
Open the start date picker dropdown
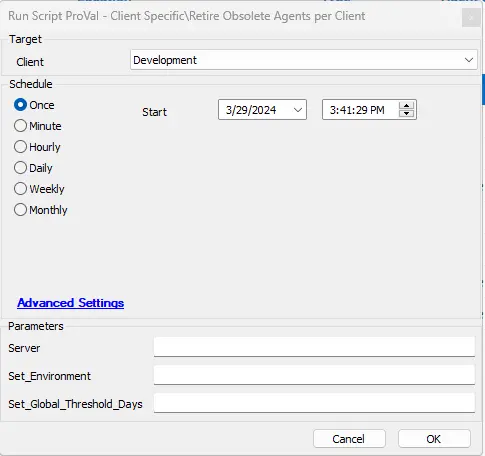(x=298, y=110)
